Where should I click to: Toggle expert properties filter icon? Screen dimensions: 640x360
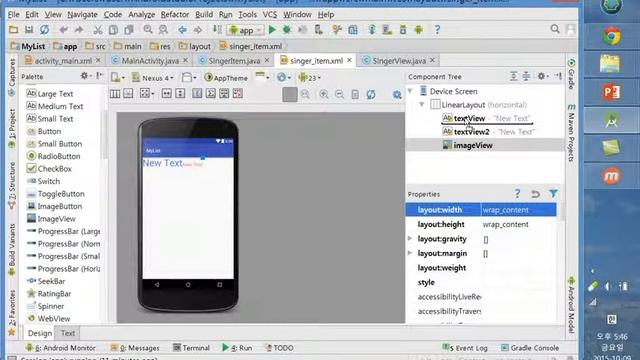tap(553, 193)
